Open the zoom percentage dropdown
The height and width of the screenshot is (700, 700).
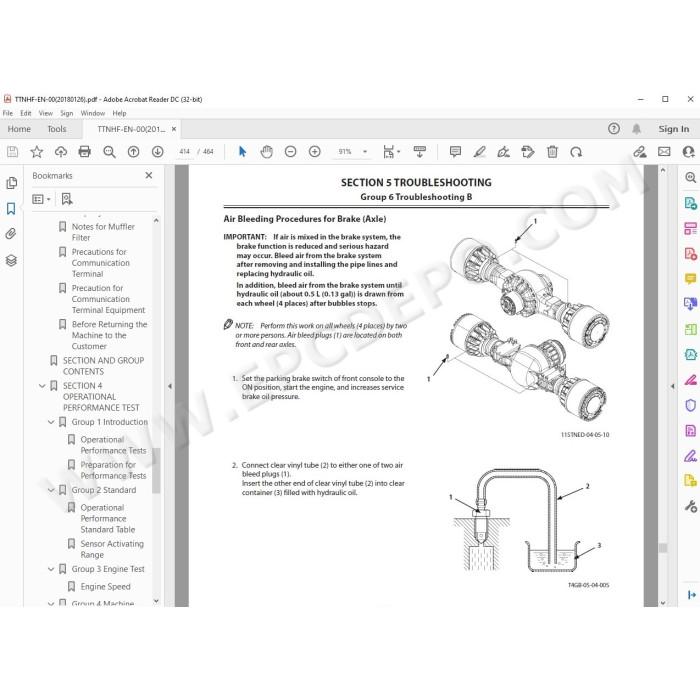pos(365,152)
